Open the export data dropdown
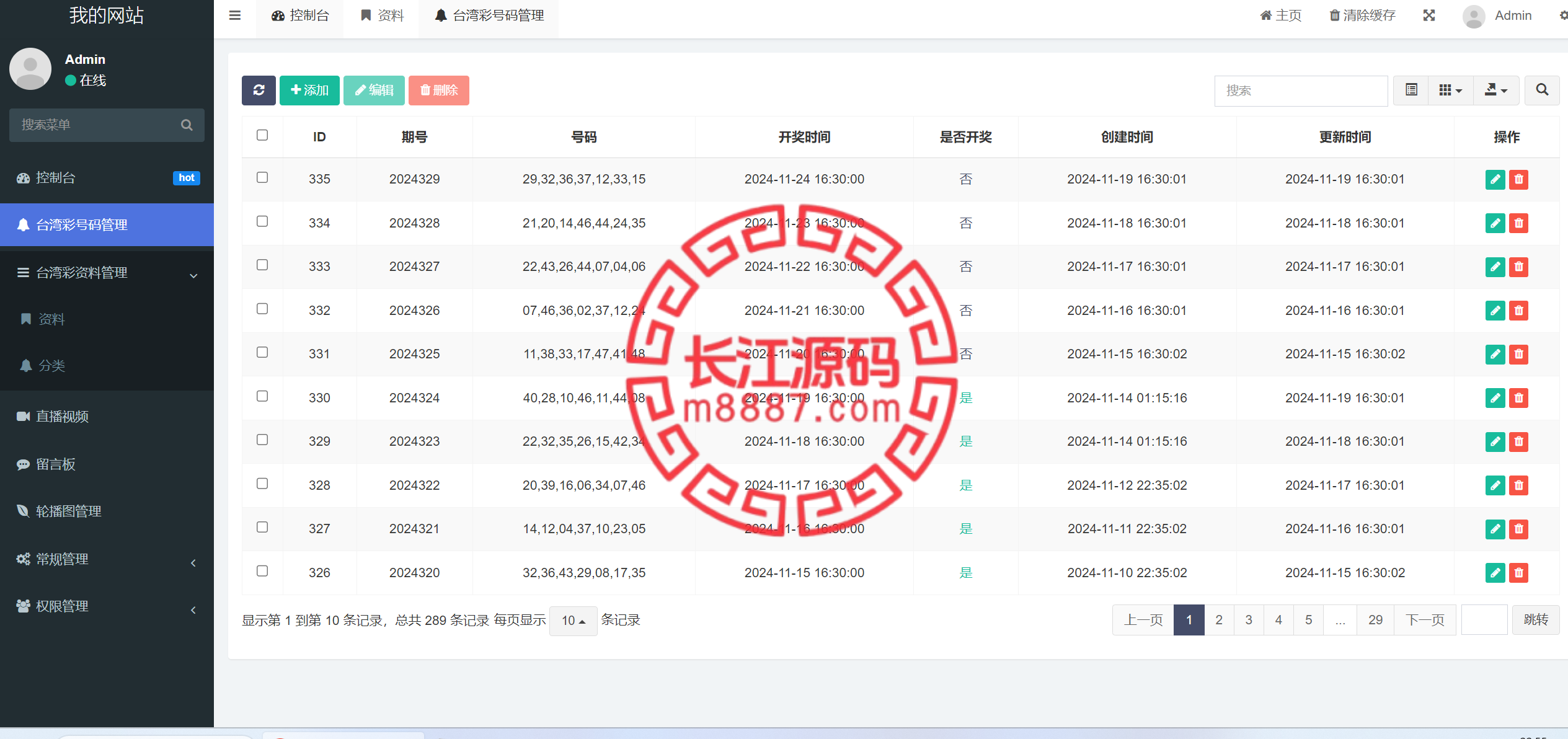Viewport: 1568px width, 739px height. (1495, 91)
